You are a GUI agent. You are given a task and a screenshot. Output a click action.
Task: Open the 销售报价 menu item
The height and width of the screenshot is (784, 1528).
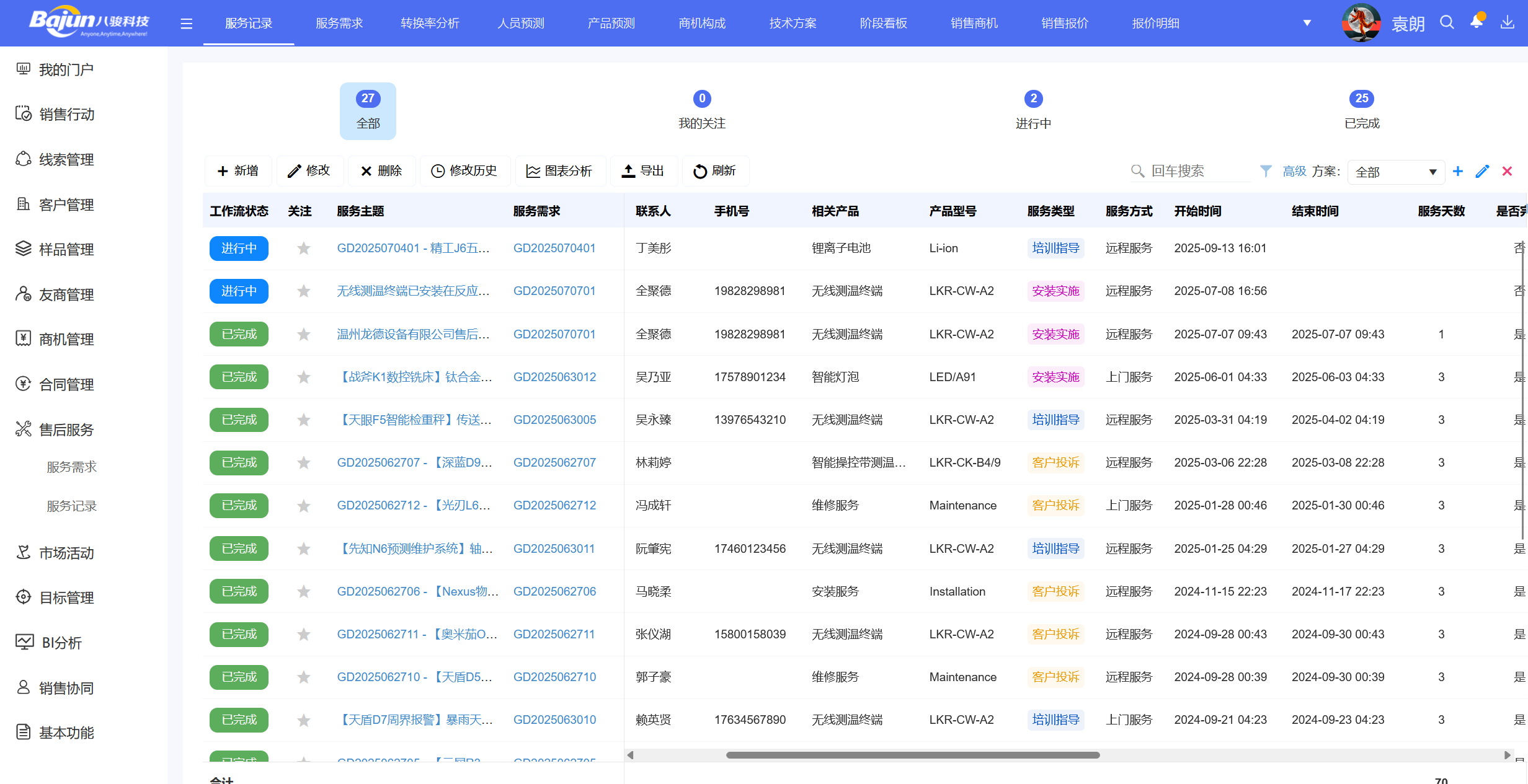click(1064, 23)
